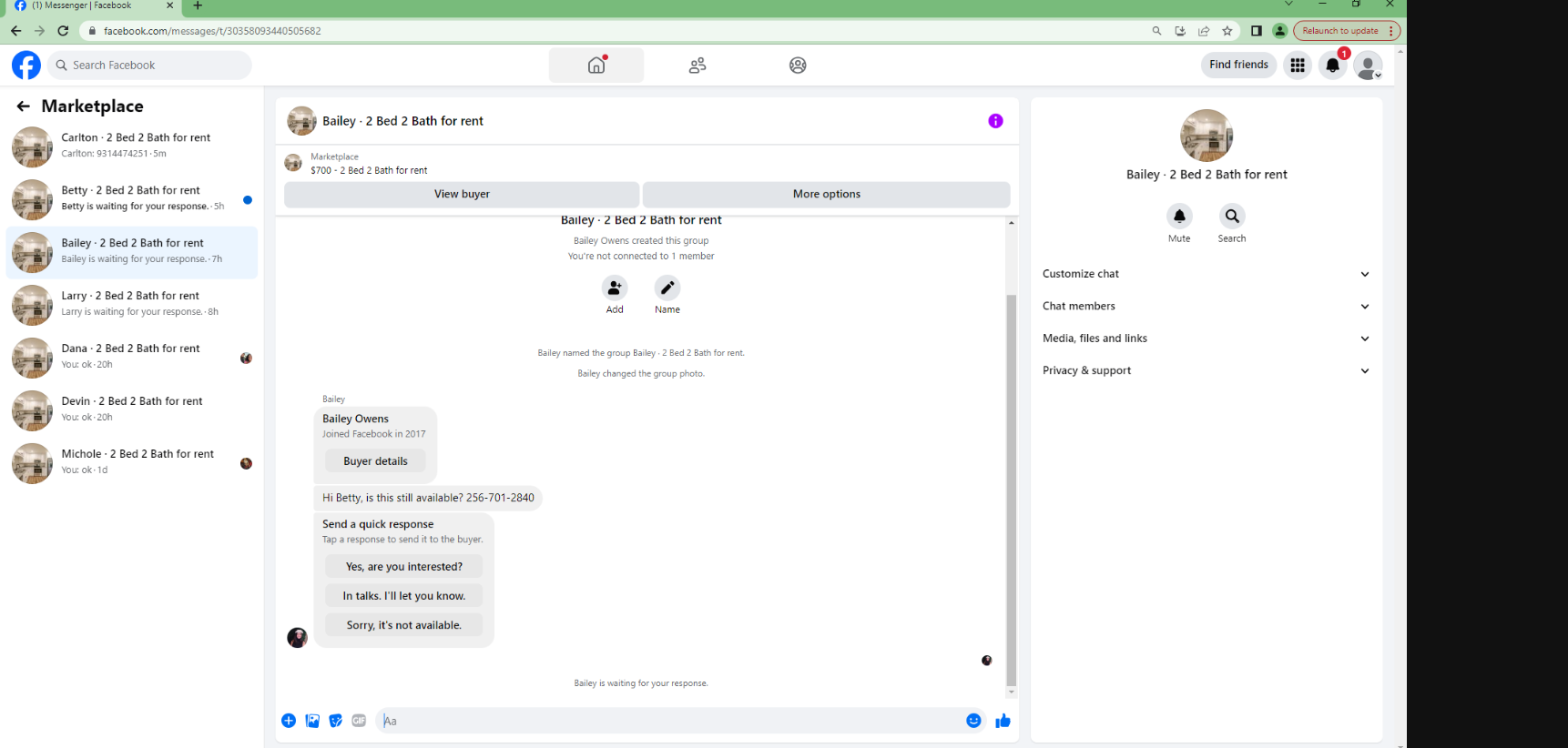Choose a sticker in composer

336,721
